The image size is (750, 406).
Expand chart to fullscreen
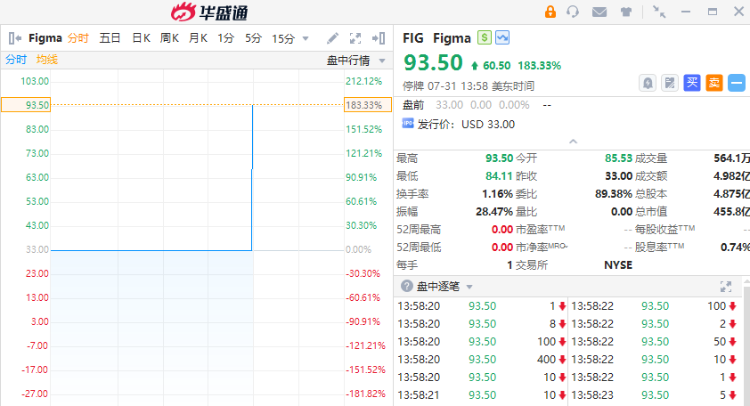355,38
